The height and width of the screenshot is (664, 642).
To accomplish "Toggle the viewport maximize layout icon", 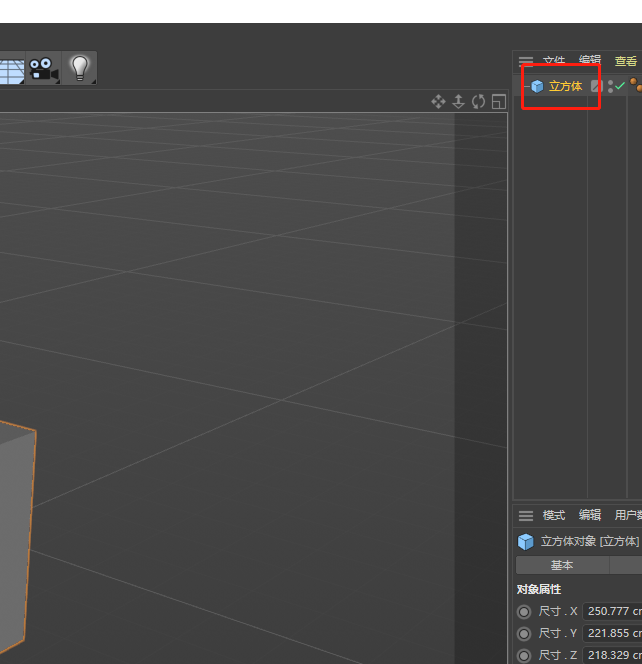I will point(499,102).
